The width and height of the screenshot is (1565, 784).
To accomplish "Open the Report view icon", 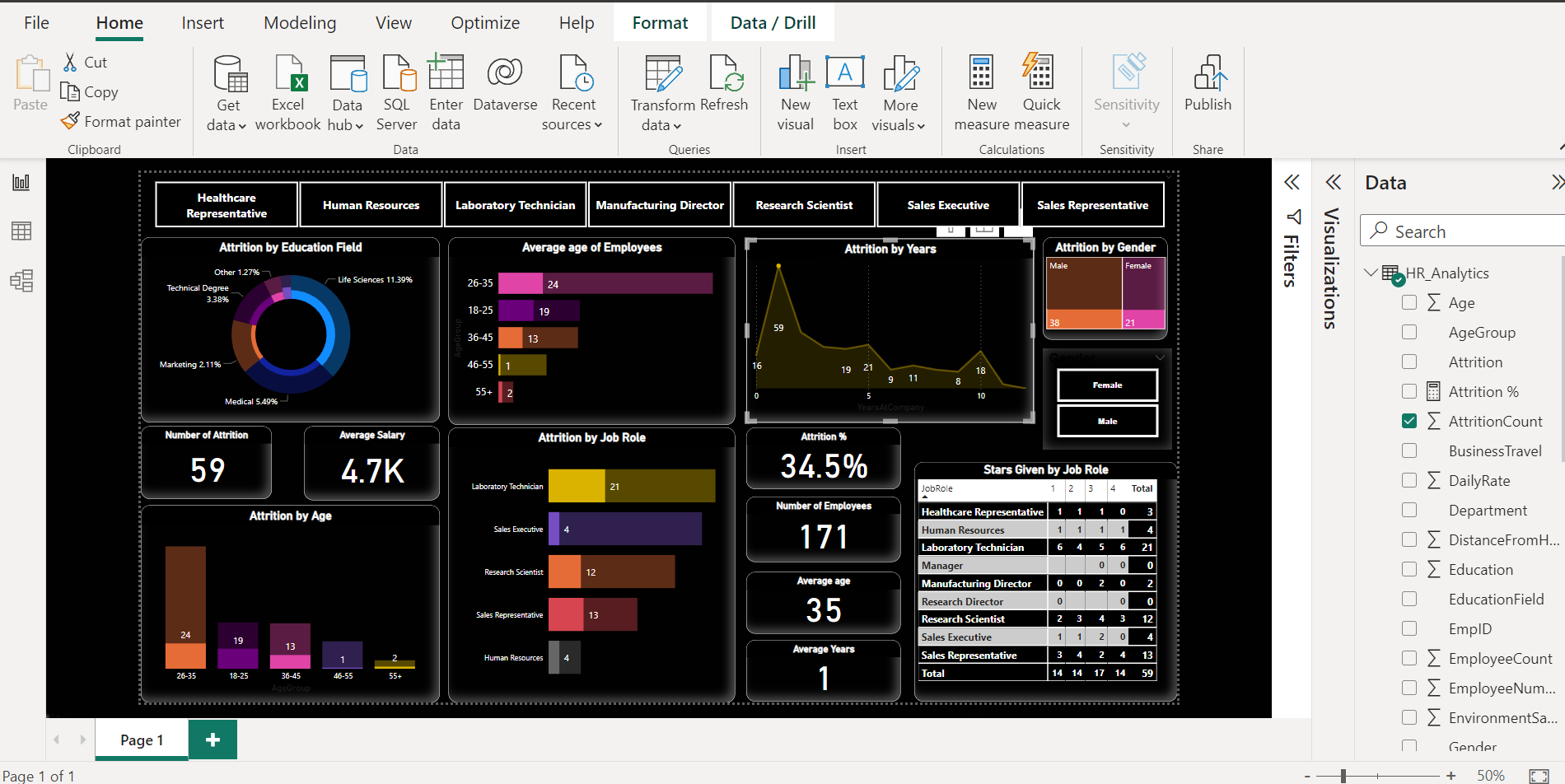I will [x=21, y=183].
